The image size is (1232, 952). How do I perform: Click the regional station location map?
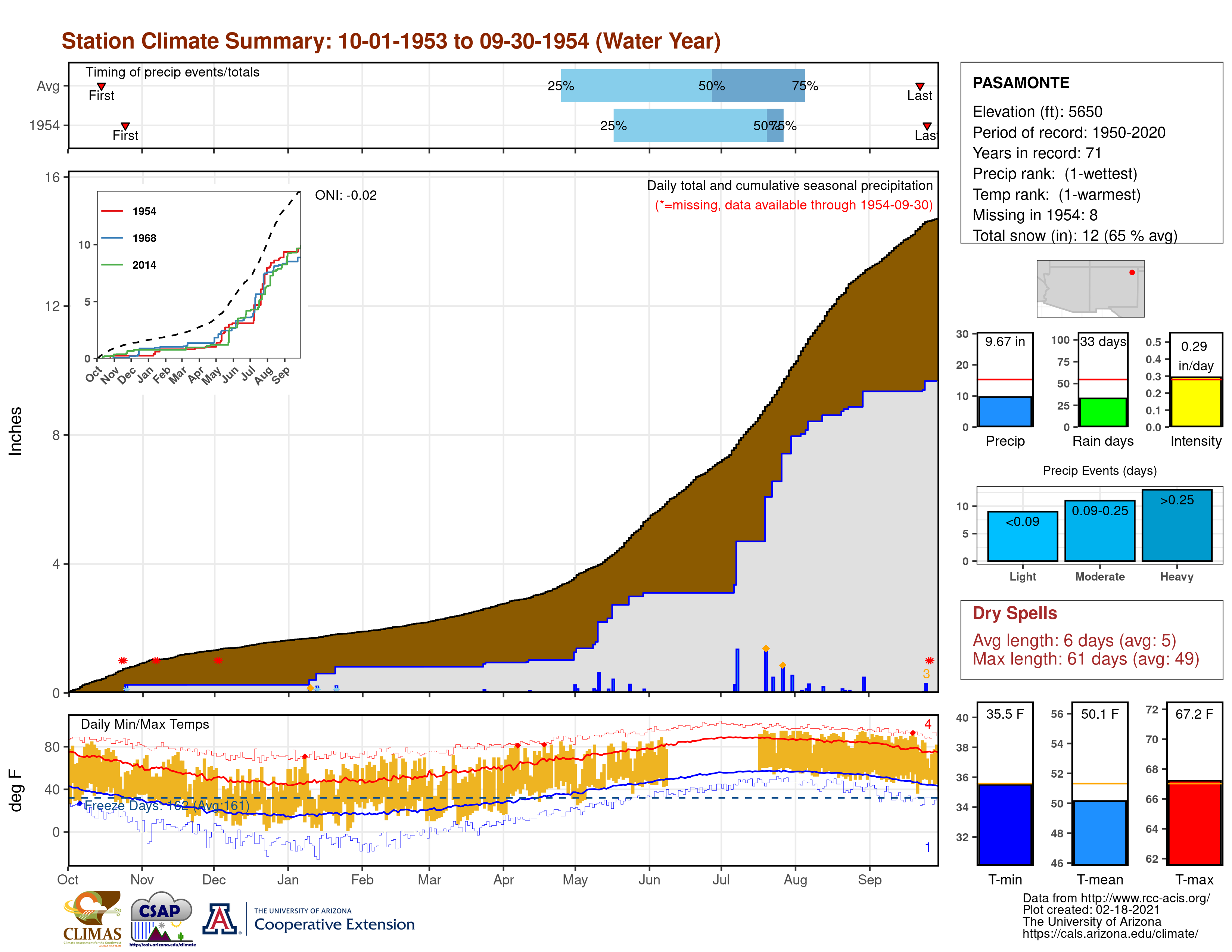click(1091, 288)
